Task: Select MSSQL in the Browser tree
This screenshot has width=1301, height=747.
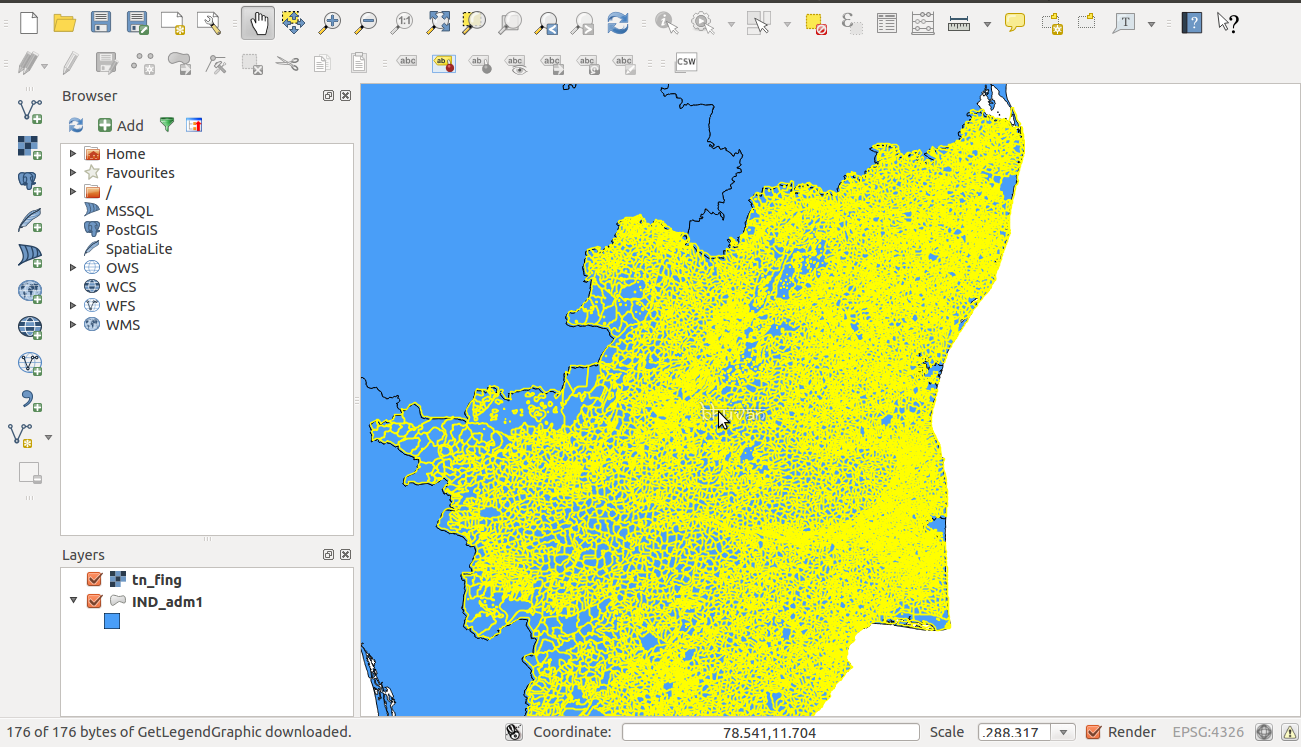Action: (x=129, y=211)
